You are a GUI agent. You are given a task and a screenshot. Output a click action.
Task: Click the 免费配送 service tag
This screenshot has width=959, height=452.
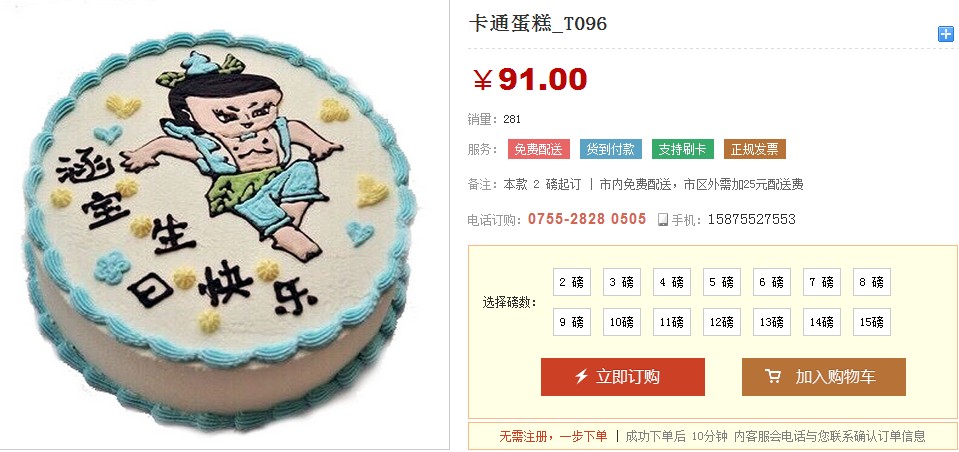click(x=538, y=149)
